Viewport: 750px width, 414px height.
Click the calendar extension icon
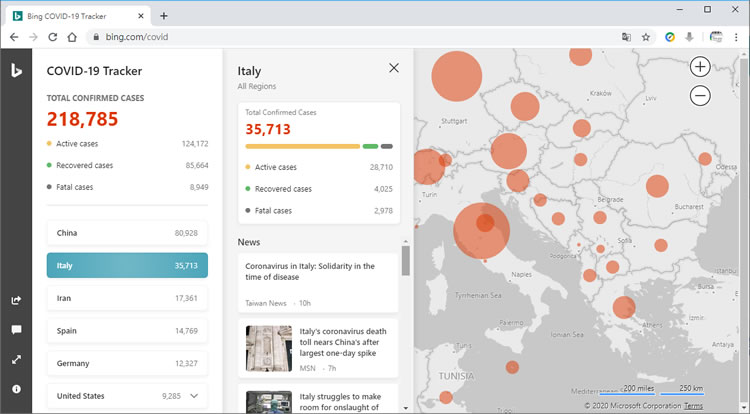pos(716,37)
